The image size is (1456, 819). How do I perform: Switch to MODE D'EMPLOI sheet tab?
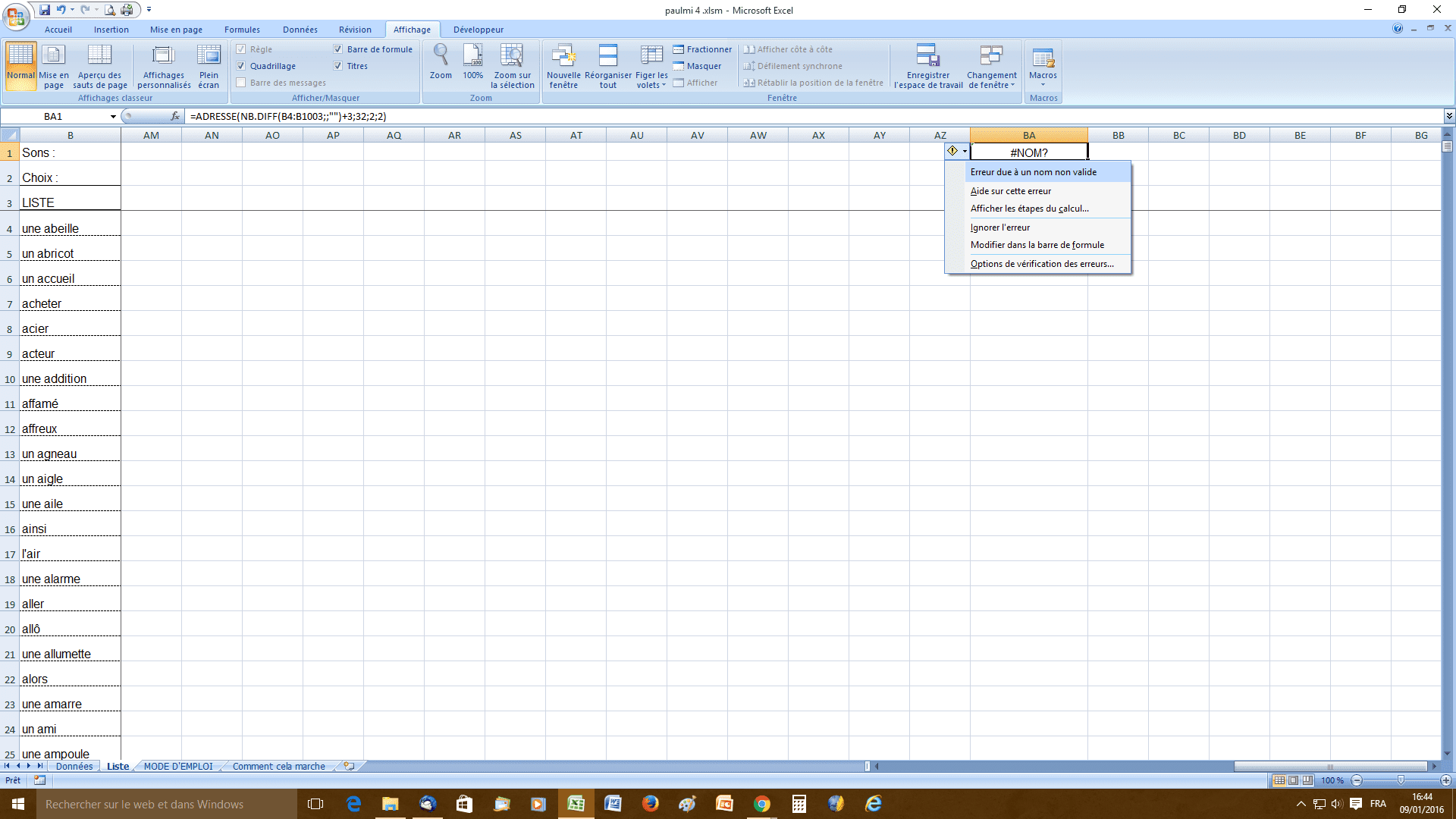178,767
